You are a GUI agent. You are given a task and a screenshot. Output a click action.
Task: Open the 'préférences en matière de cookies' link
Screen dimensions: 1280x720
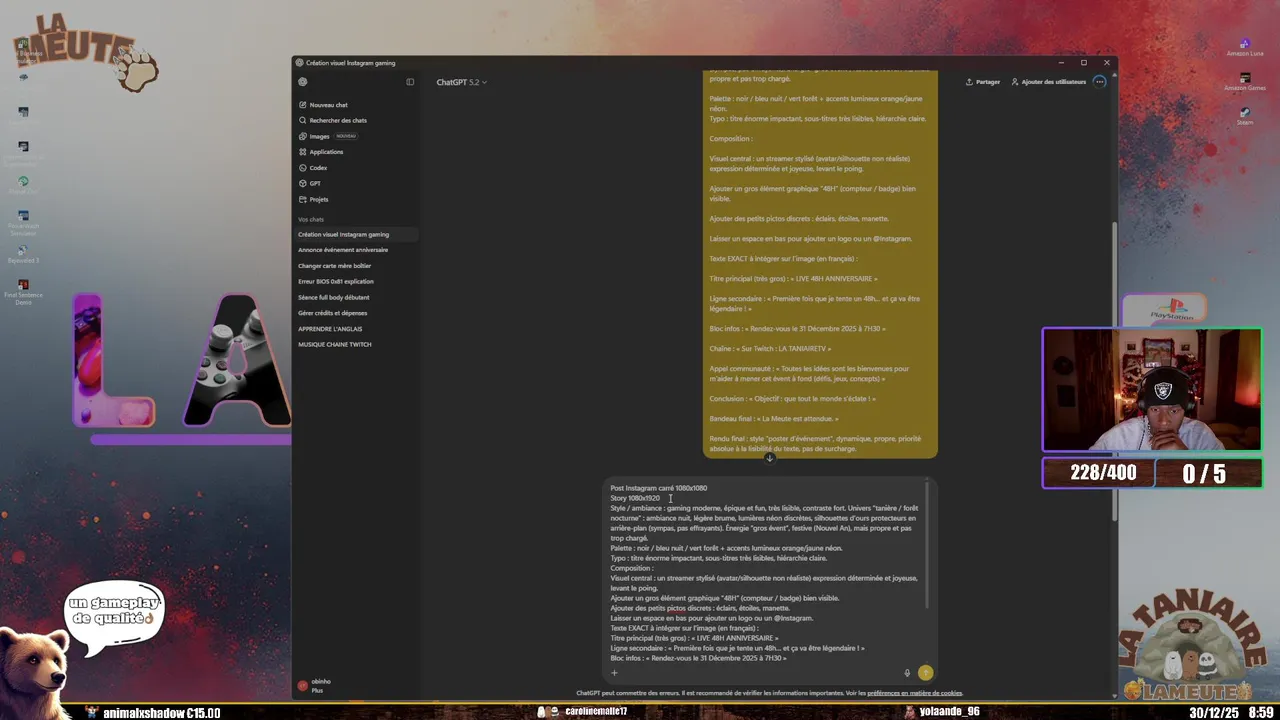click(x=914, y=693)
